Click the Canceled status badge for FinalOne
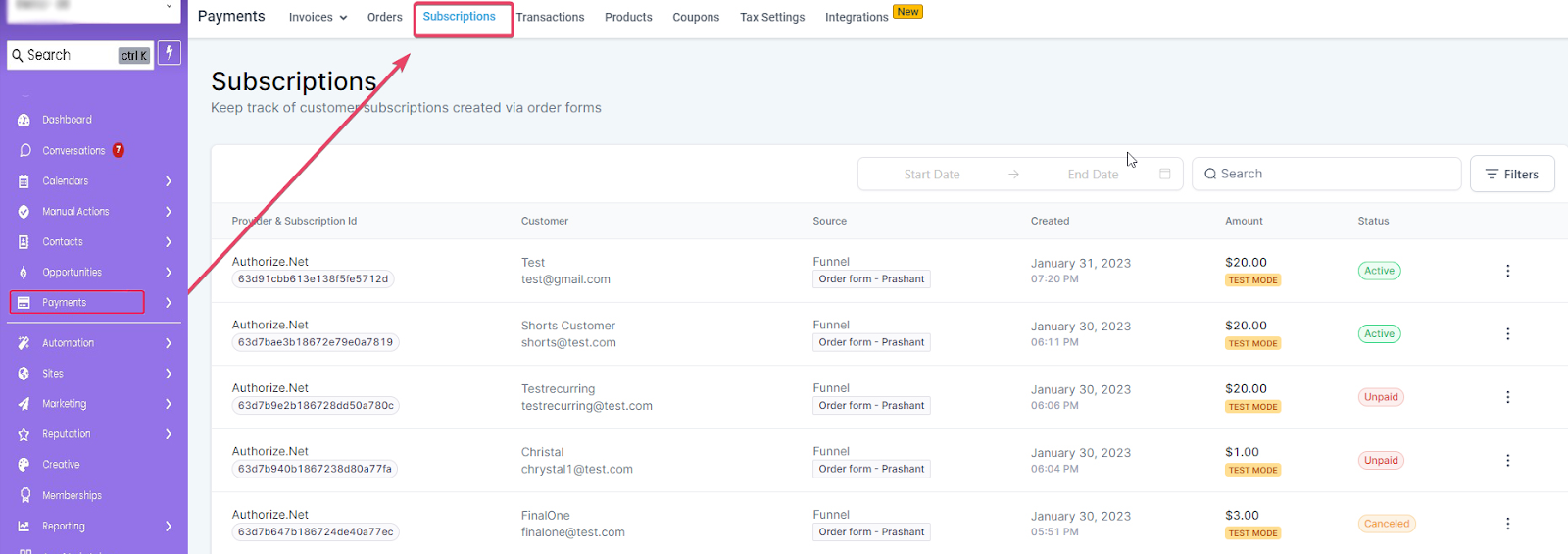Viewport: 1568px width, 554px height. pos(1387,524)
